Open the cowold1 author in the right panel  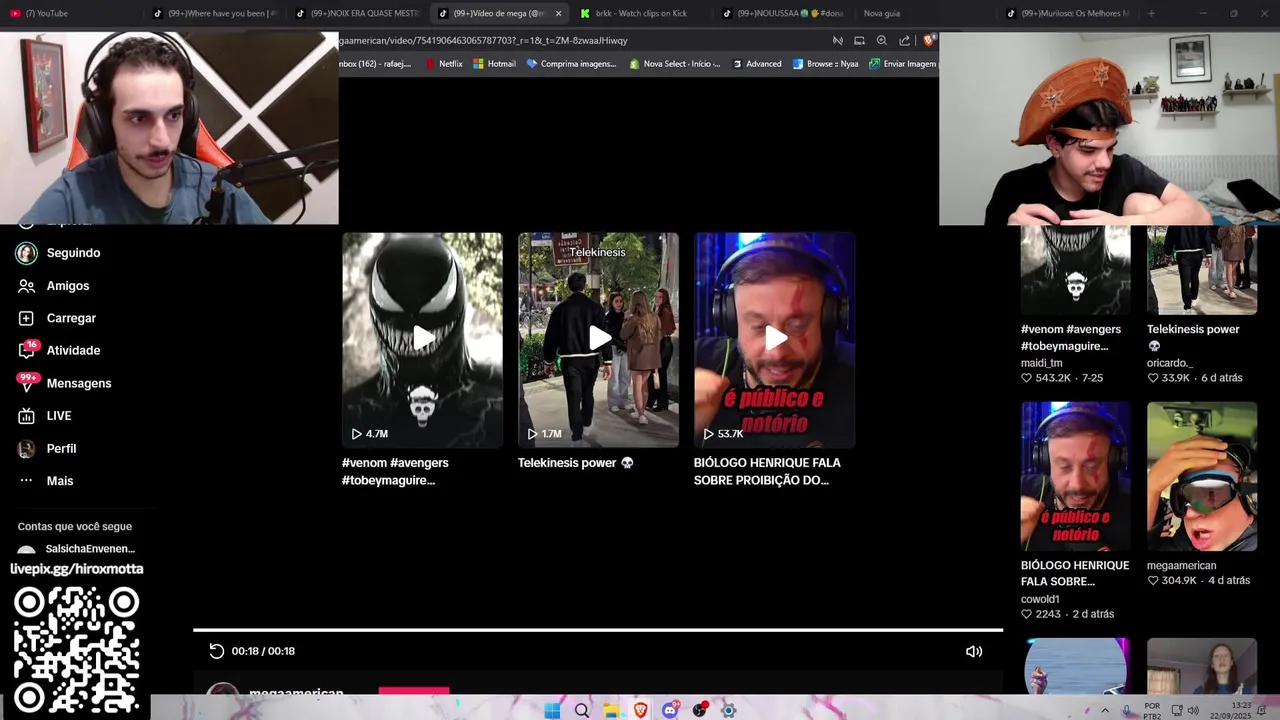[x=1040, y=599]
